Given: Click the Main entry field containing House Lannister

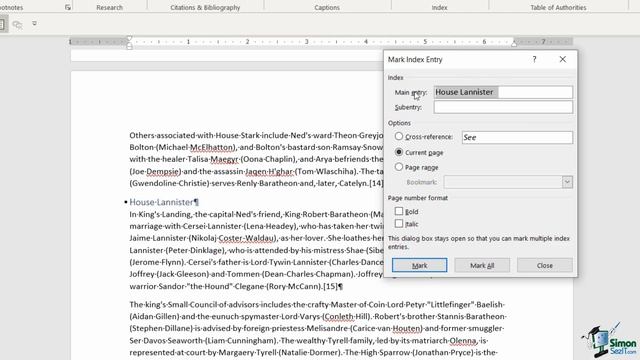Looking at the screenshot, I should click(503, 92).
